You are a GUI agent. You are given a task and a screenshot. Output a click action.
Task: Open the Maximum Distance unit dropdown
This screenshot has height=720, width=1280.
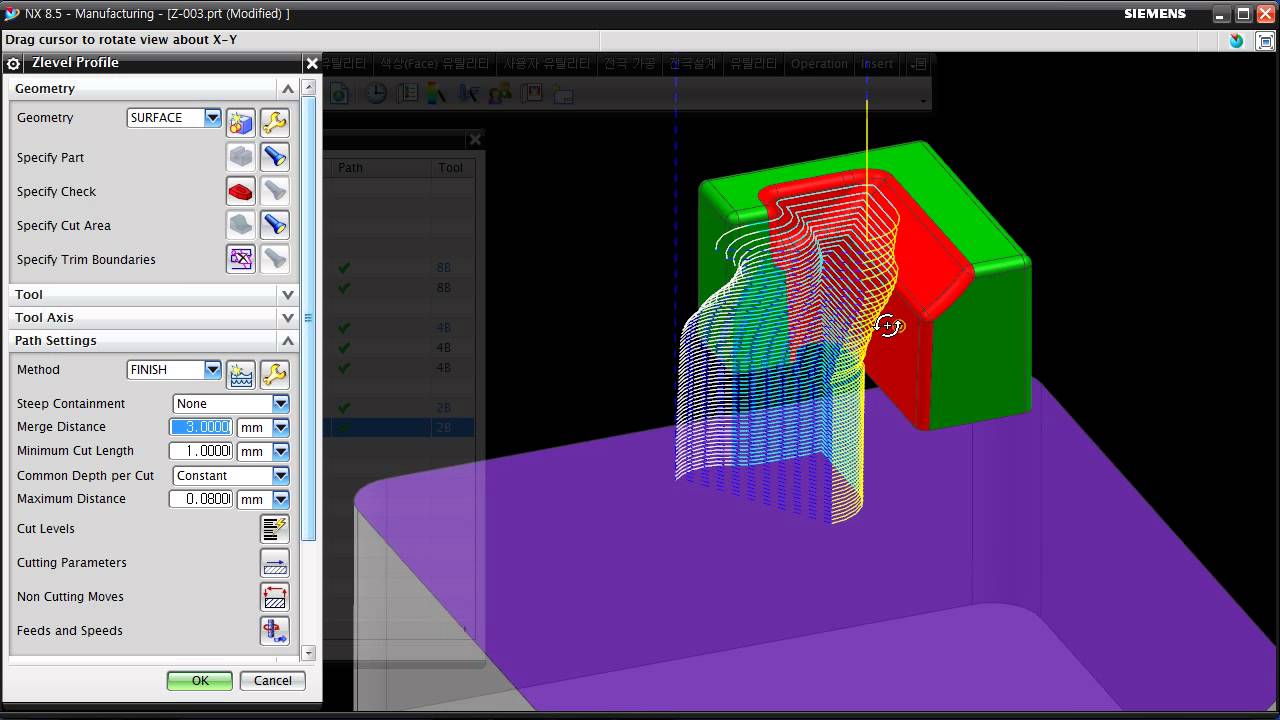coord(280,499)
